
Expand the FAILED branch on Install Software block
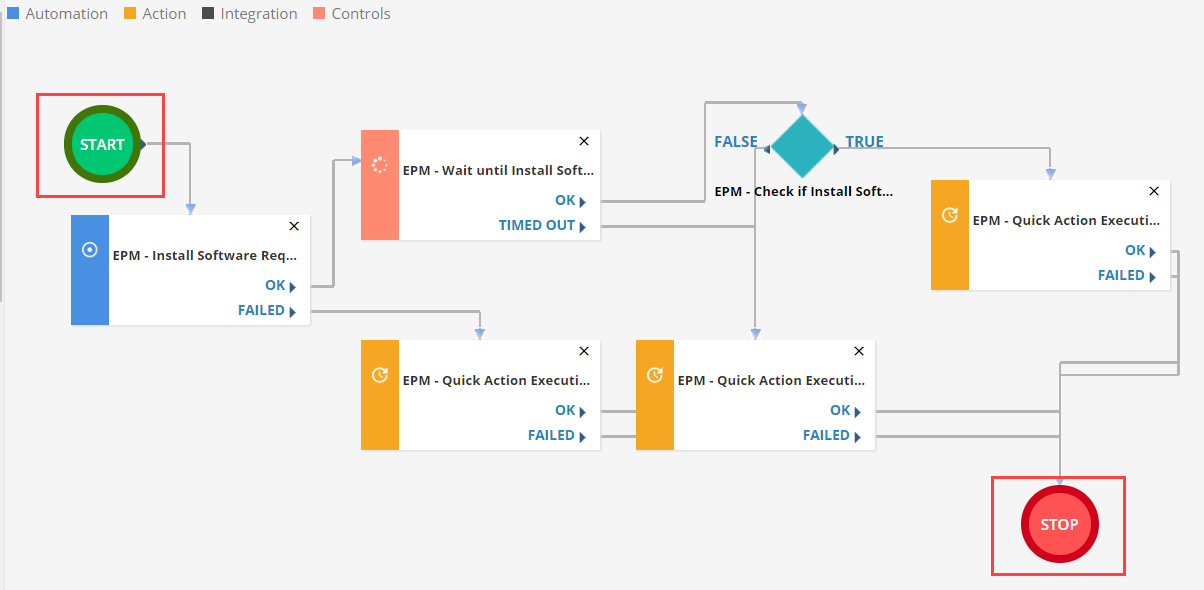(266, 310)
